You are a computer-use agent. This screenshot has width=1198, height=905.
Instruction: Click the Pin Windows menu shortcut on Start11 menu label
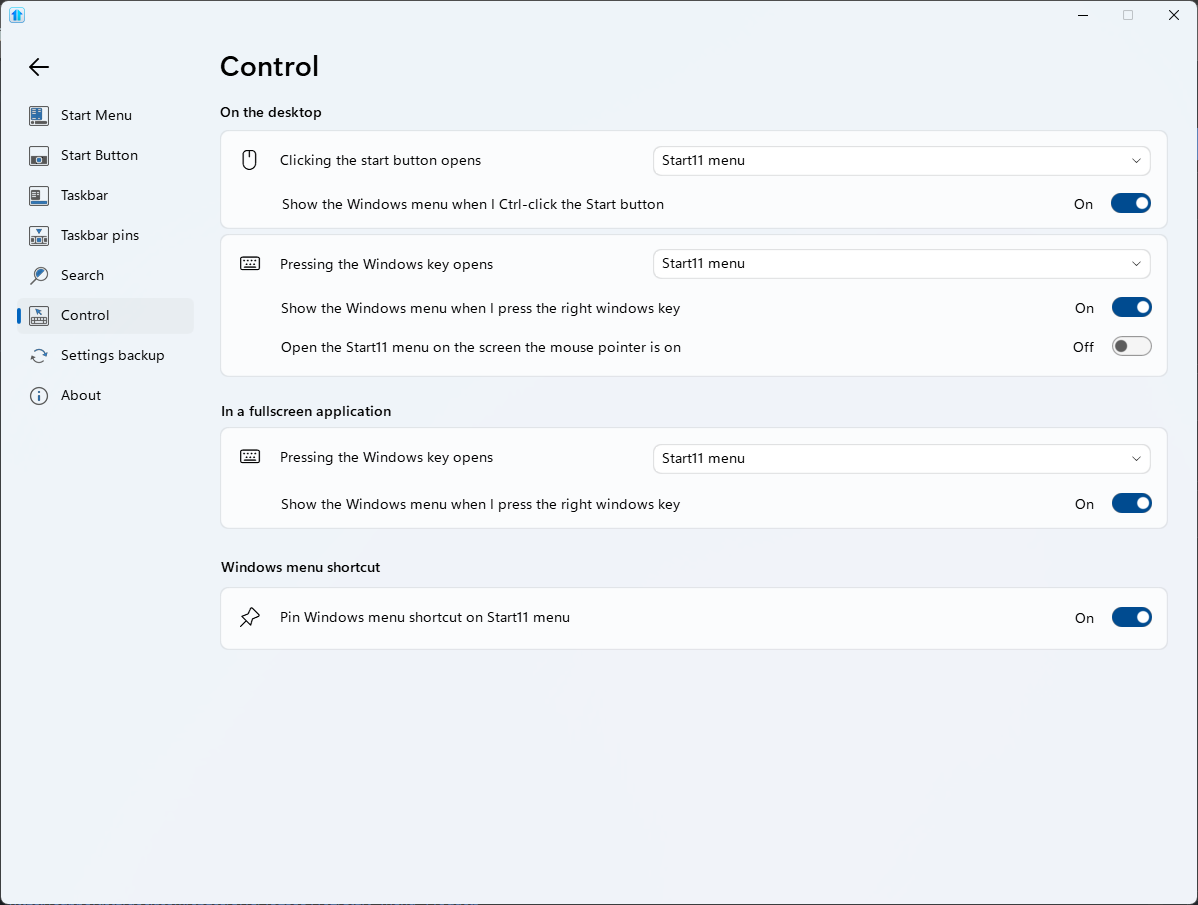click(x=425, y=617)
